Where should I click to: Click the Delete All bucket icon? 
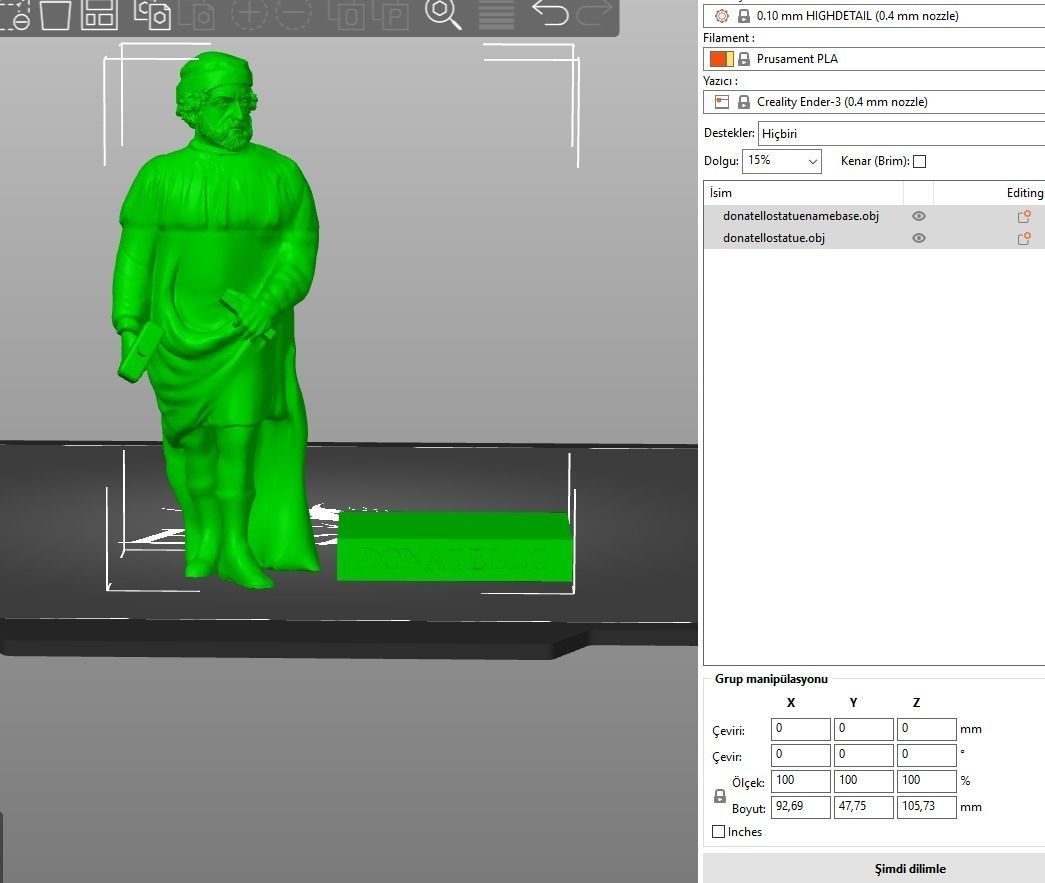pyautogui.click(x=55, y=15)
